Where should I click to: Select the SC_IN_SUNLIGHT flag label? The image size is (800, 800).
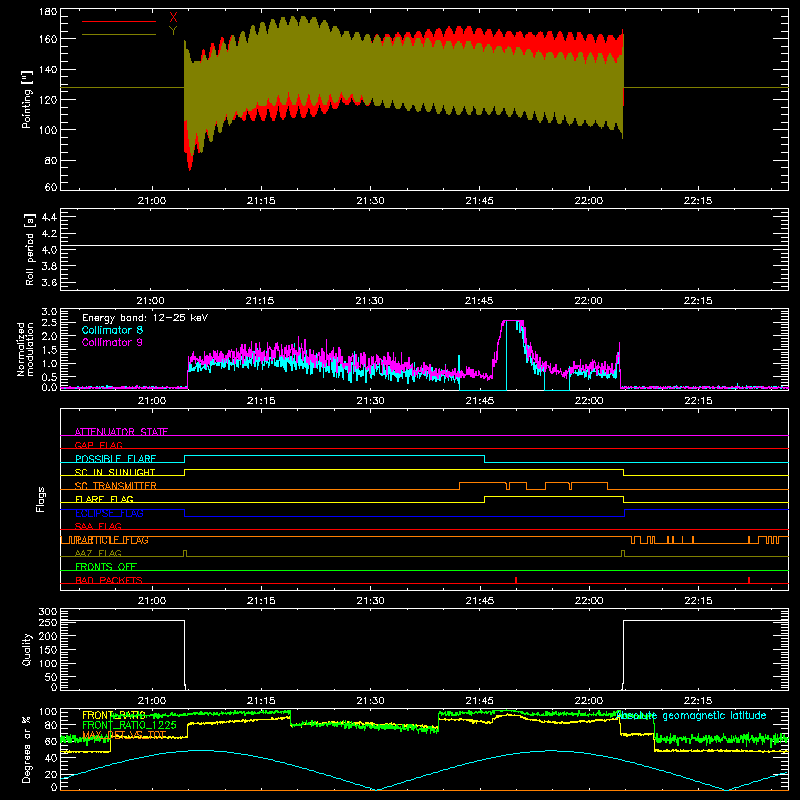pos(115,472)
